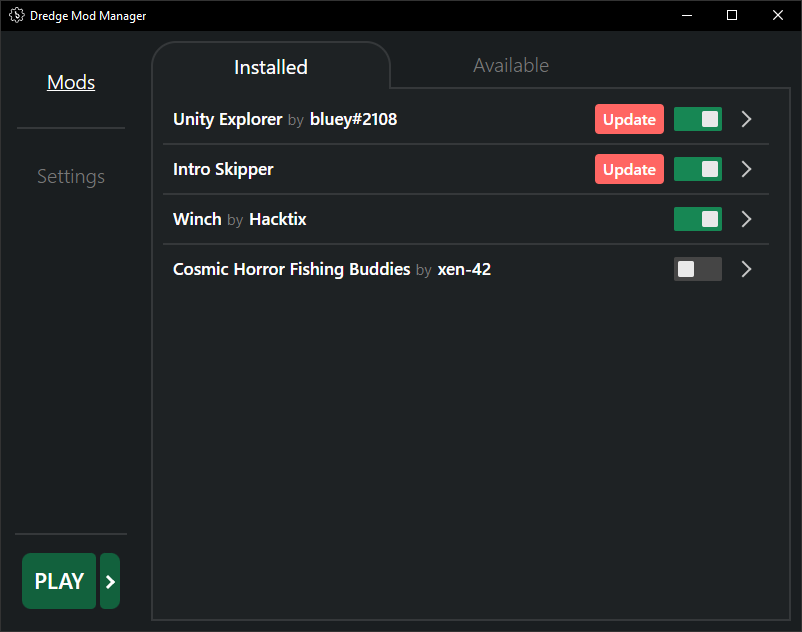The height and width of the screenshot is (632, 802).
Task: Minimize the Dredge Mod Manager window
Action: 687,15
